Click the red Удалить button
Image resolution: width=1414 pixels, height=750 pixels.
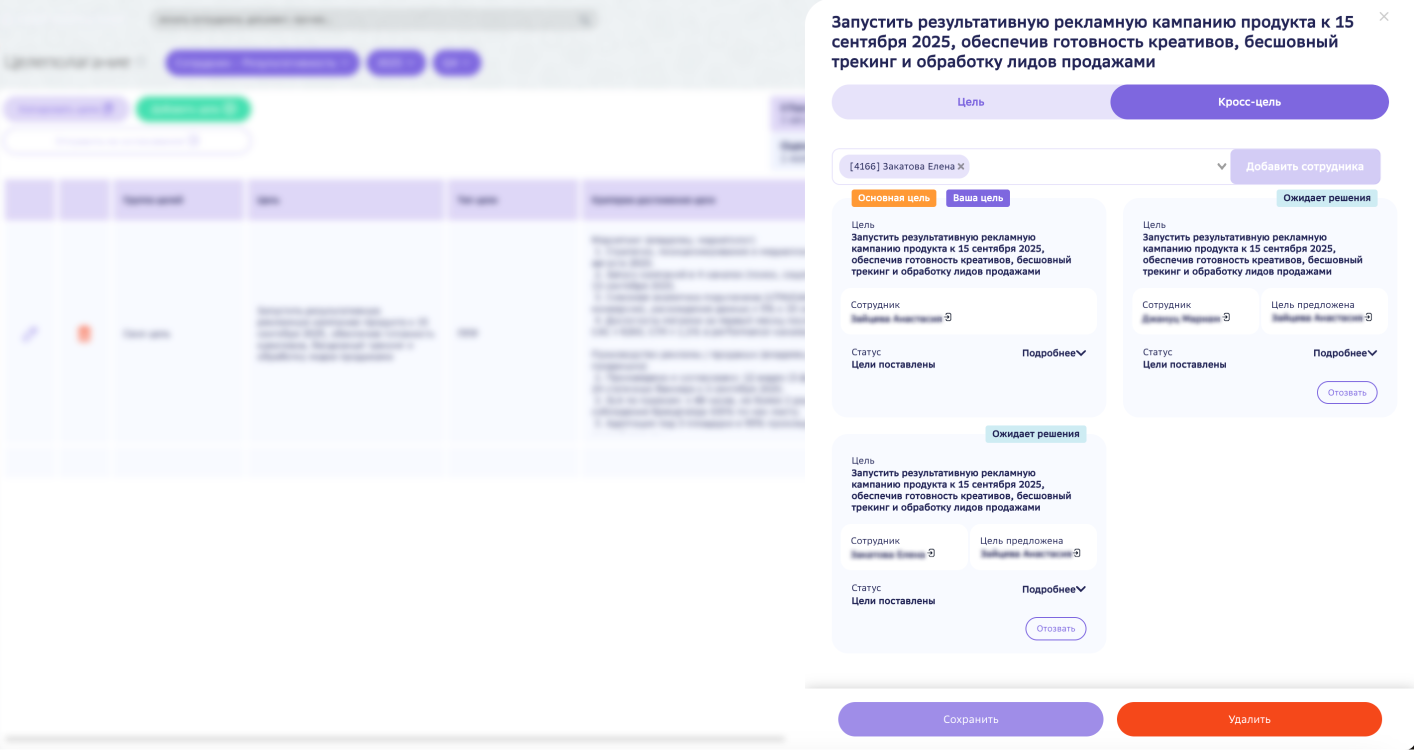[x=1249, y=719]
